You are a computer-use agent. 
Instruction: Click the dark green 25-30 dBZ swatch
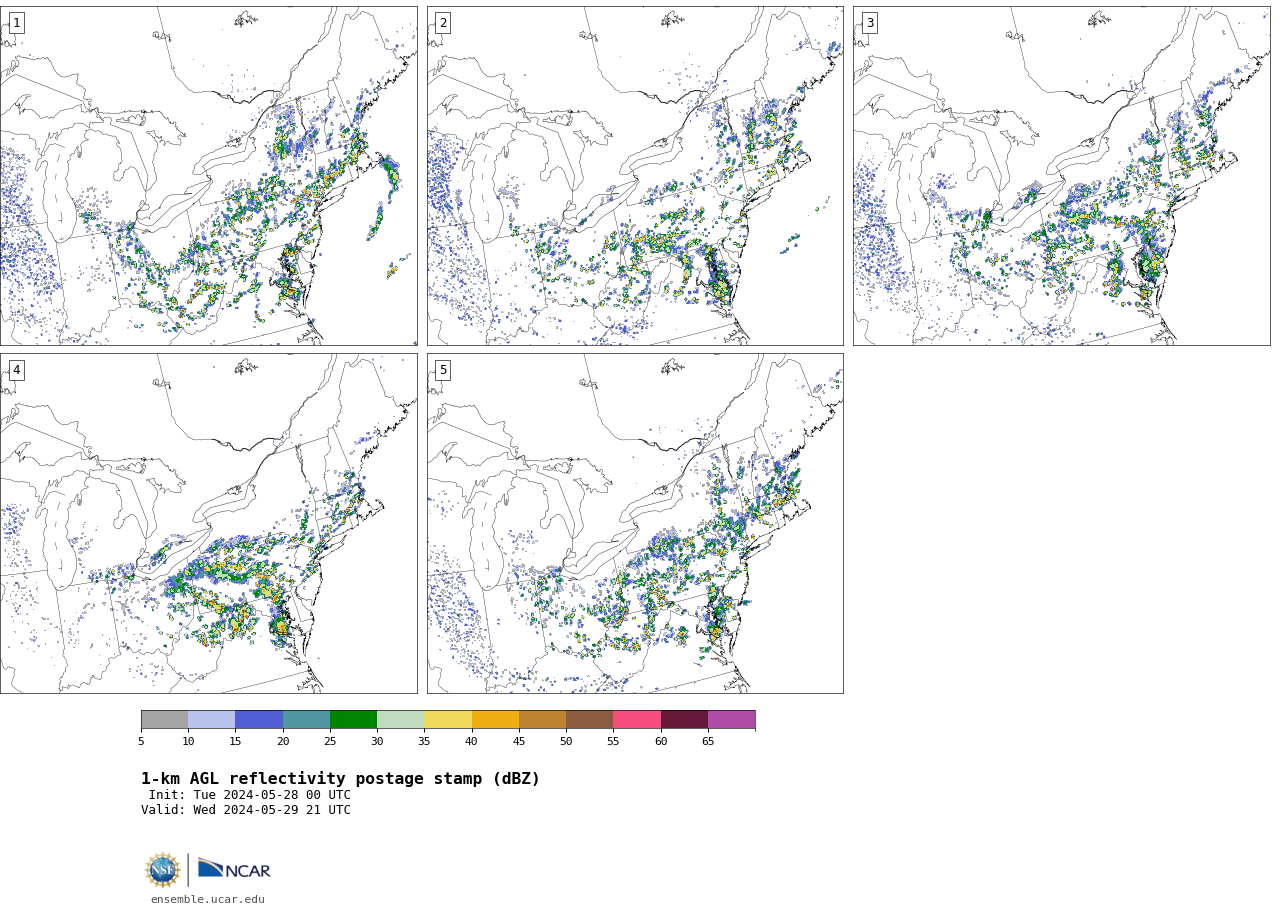pyautogui.click(x=353, y=720)
